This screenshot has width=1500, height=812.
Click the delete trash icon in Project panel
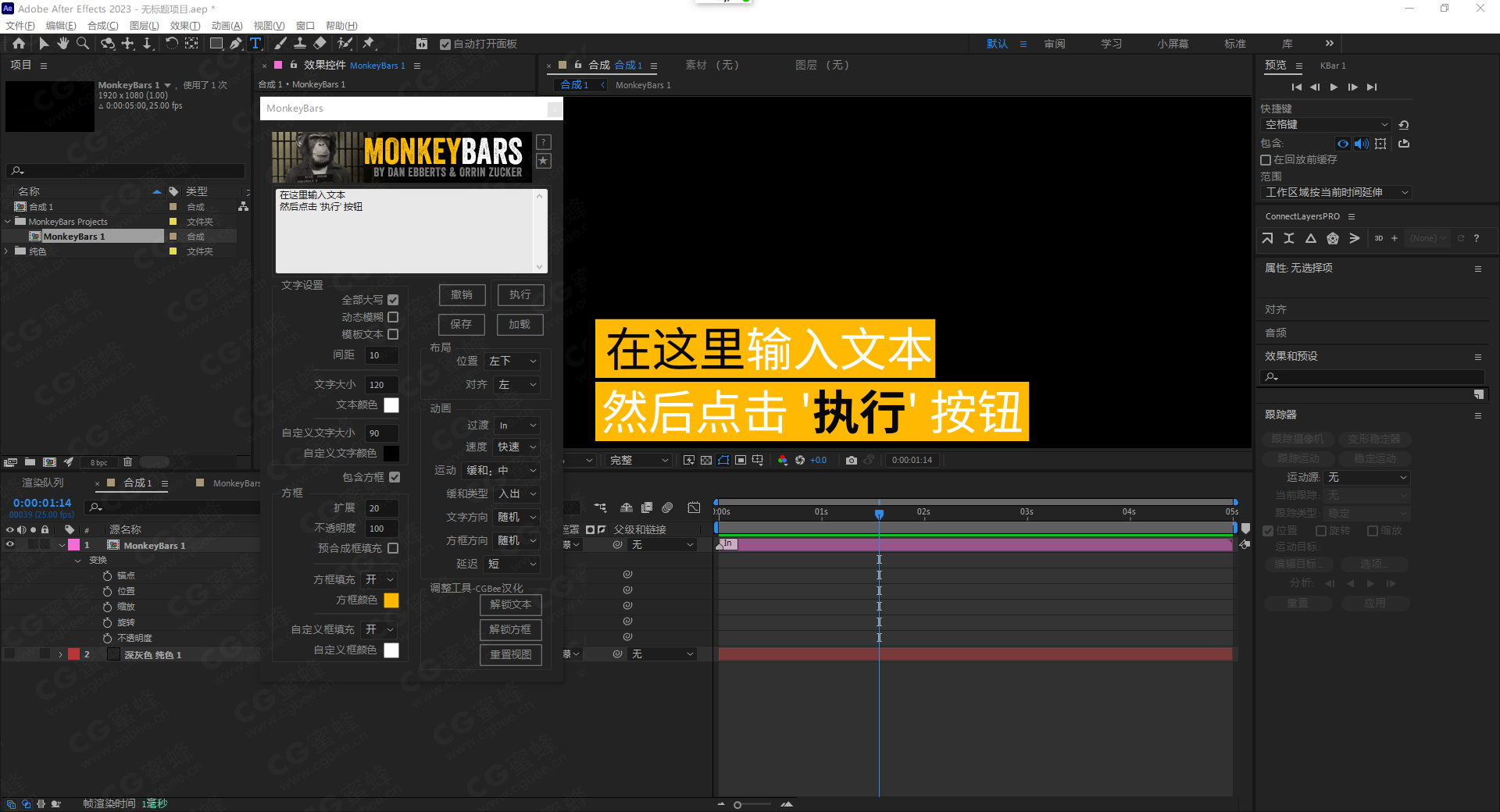click(x=127, y=462)
